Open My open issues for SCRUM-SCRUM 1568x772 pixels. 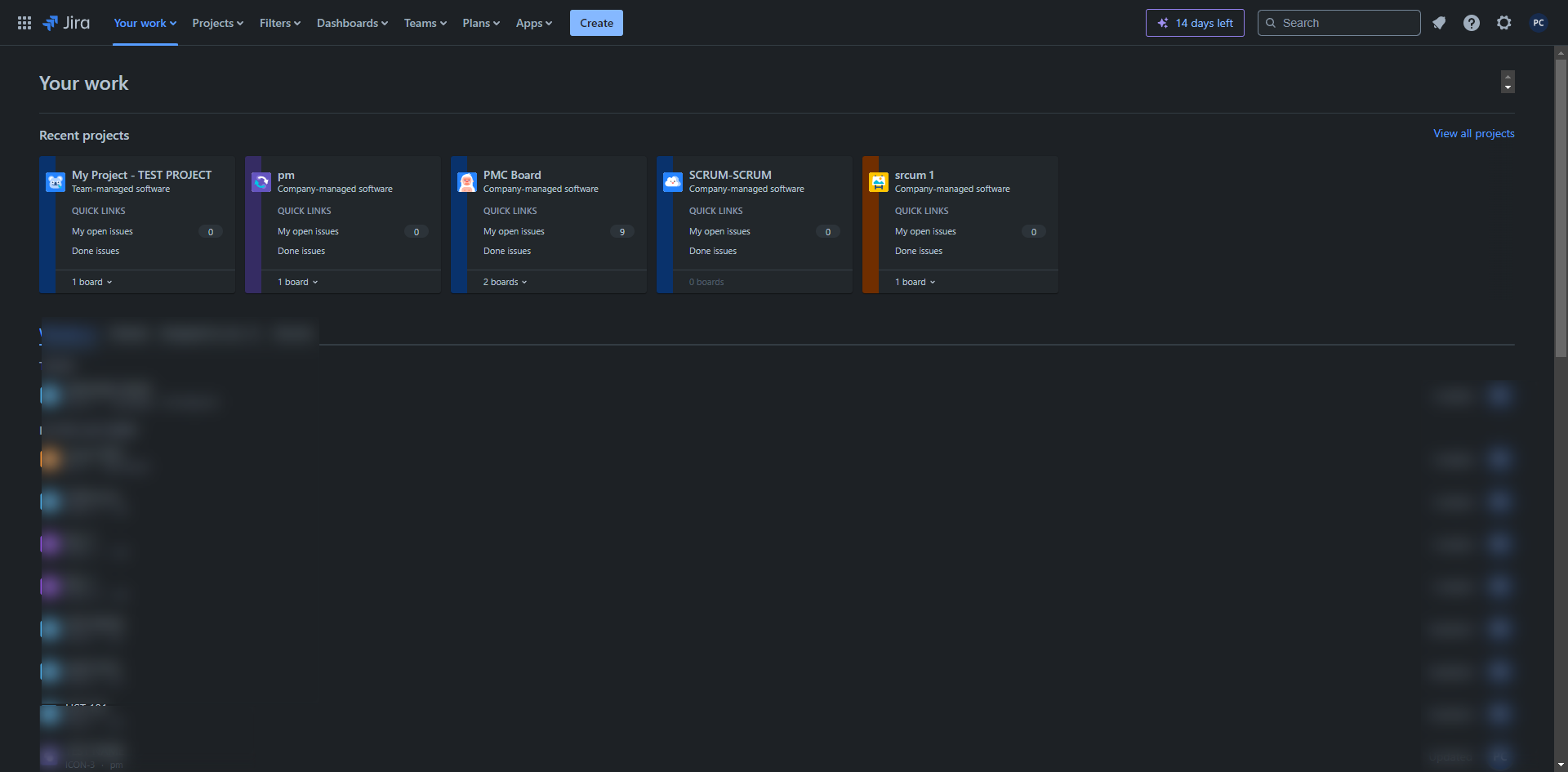coord(719,231)
